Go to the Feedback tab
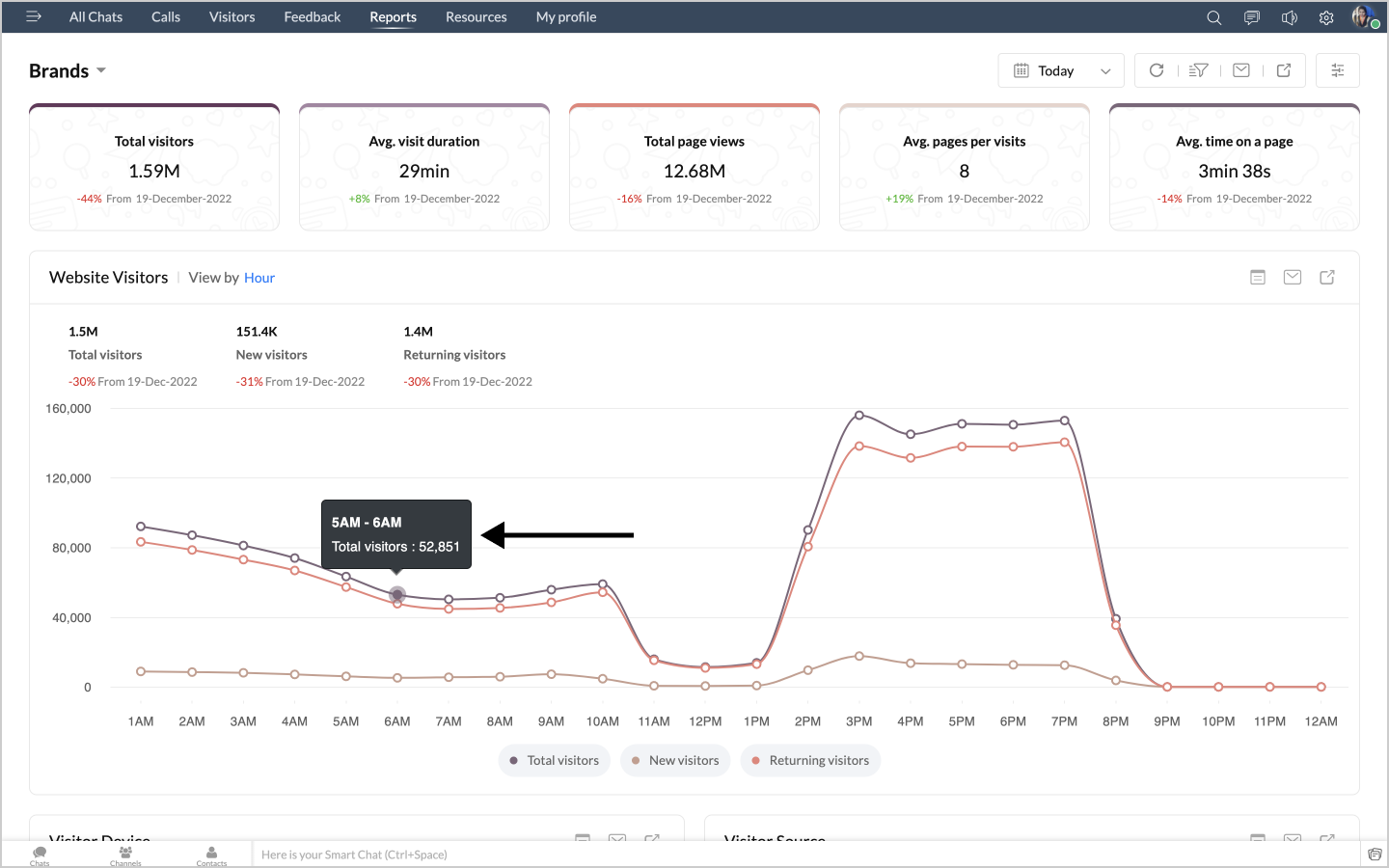The width and height of the screenshot is (1389, 868). coord(312,17)
